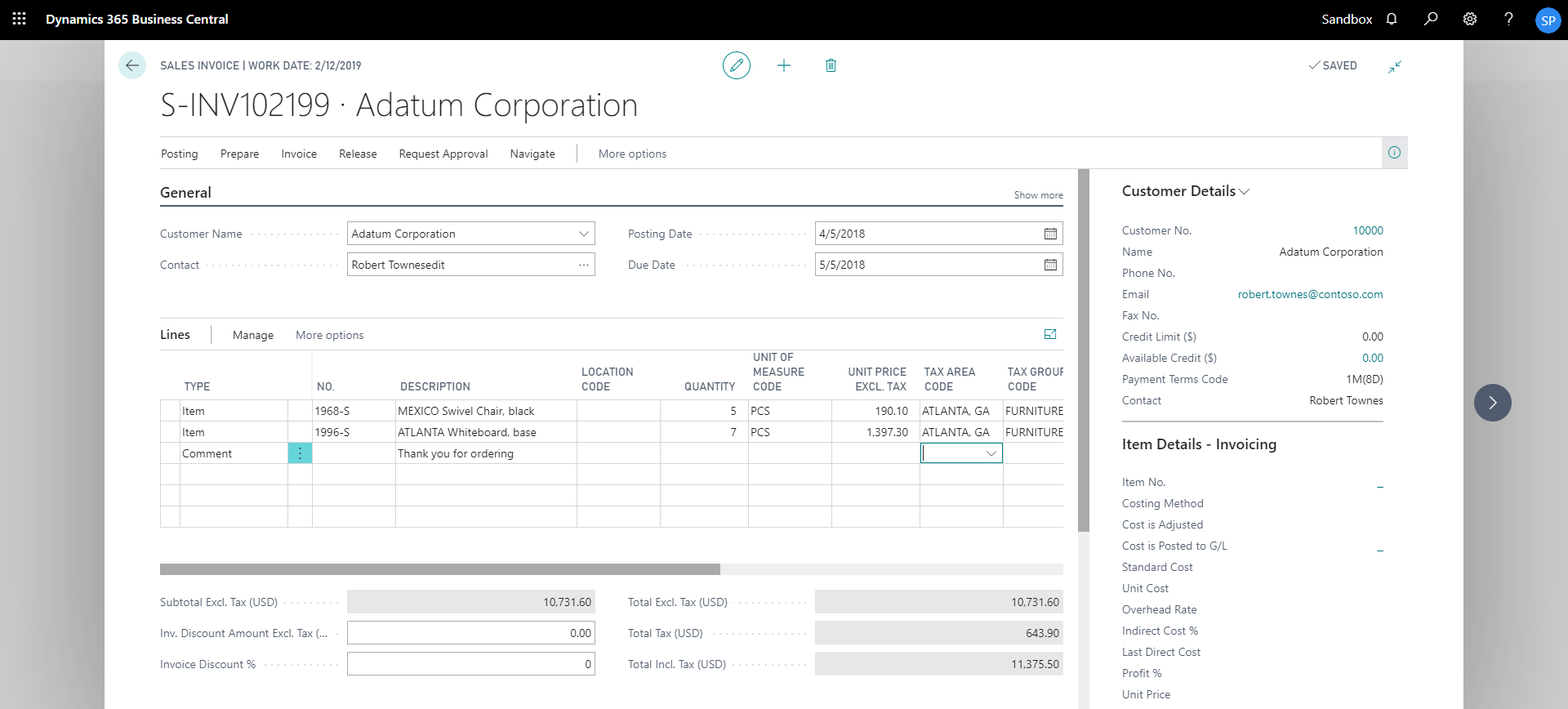Click the back arrow button

pyautogui.click(x=132, y=65)
